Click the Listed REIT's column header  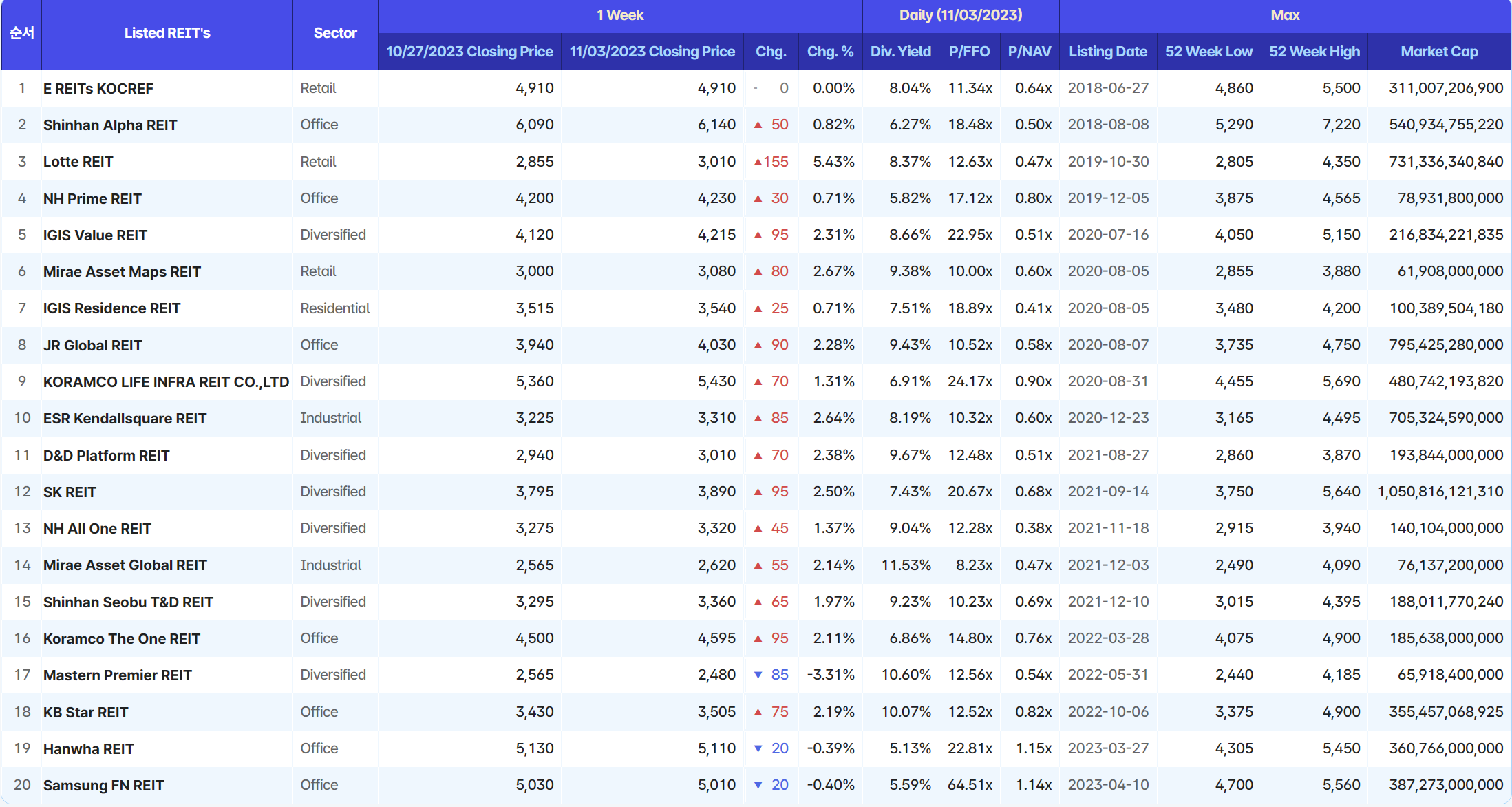point(167,33)
